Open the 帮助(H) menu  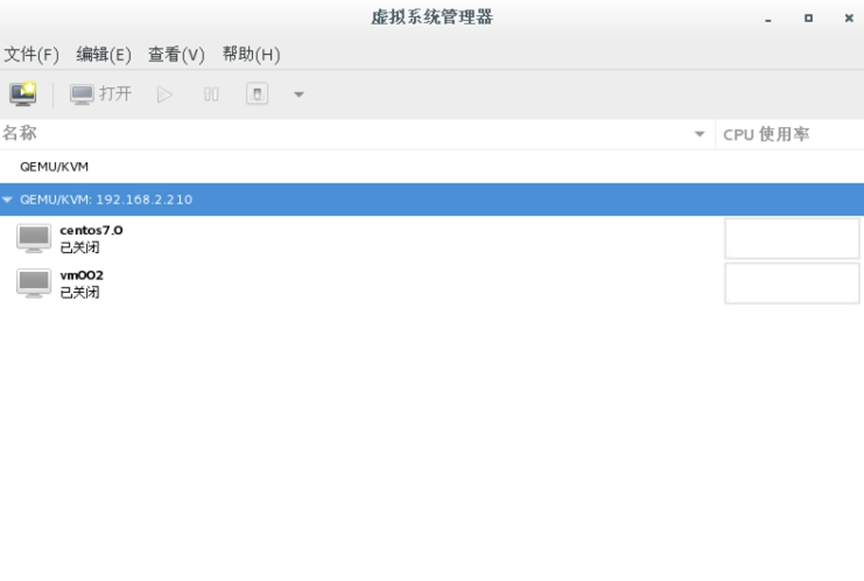pyautogui.click(x=251, y=54)
